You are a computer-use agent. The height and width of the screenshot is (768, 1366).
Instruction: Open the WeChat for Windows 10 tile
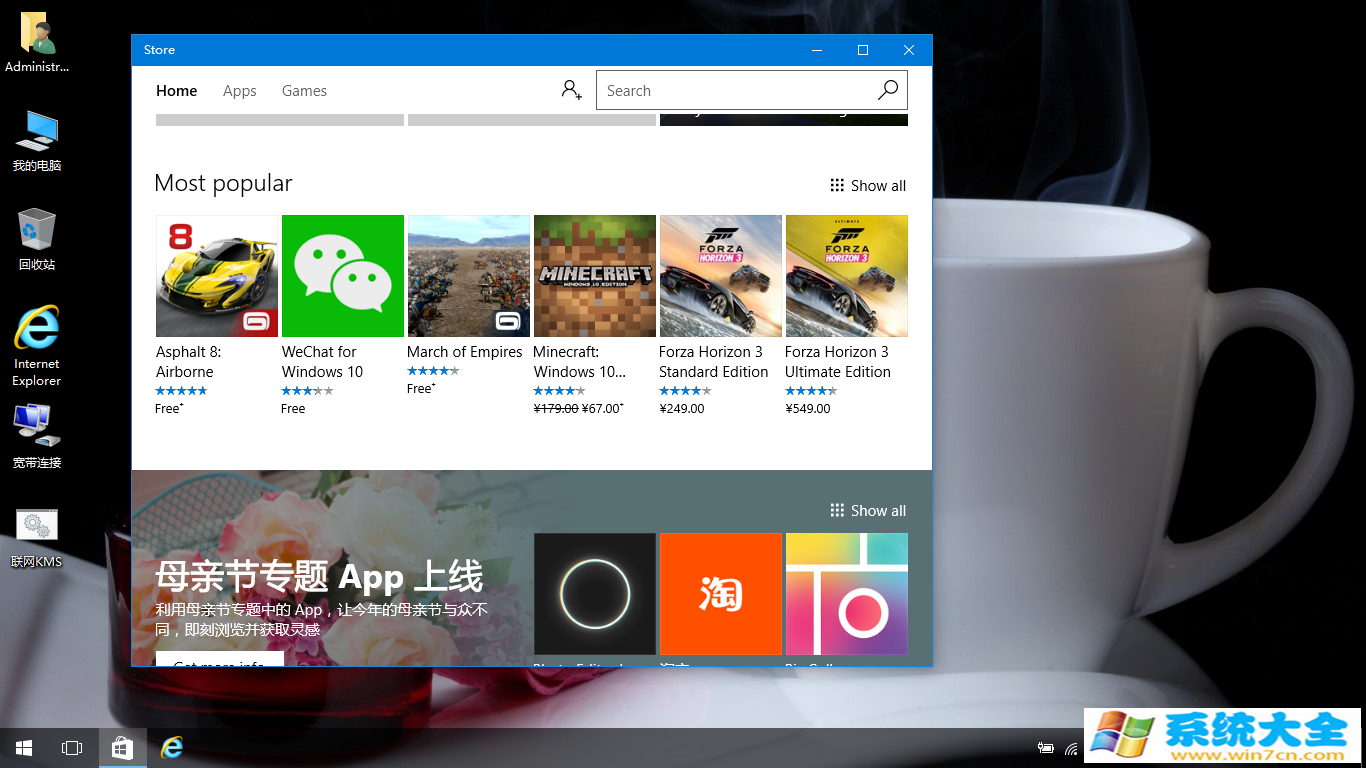pyautogui.click(x=342, y=276)
